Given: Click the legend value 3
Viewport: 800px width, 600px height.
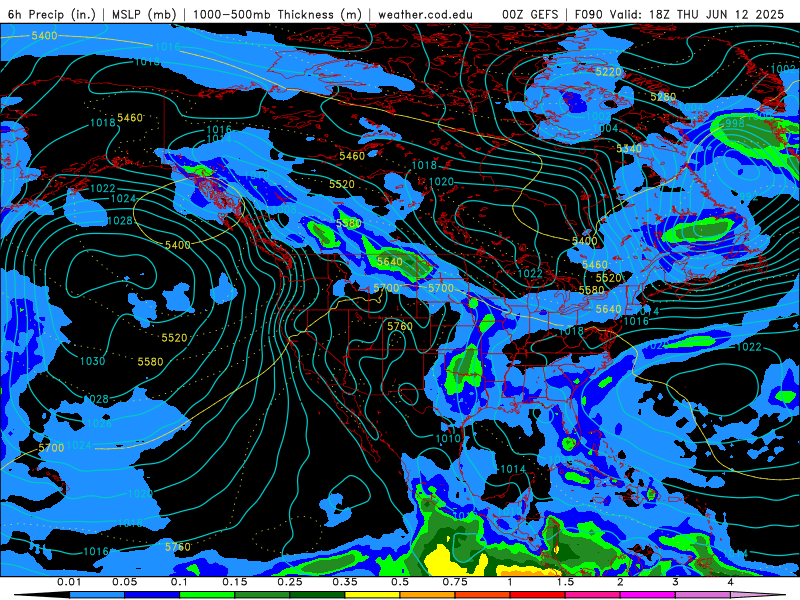Looking at the screenshot, I should pos(675,582).
